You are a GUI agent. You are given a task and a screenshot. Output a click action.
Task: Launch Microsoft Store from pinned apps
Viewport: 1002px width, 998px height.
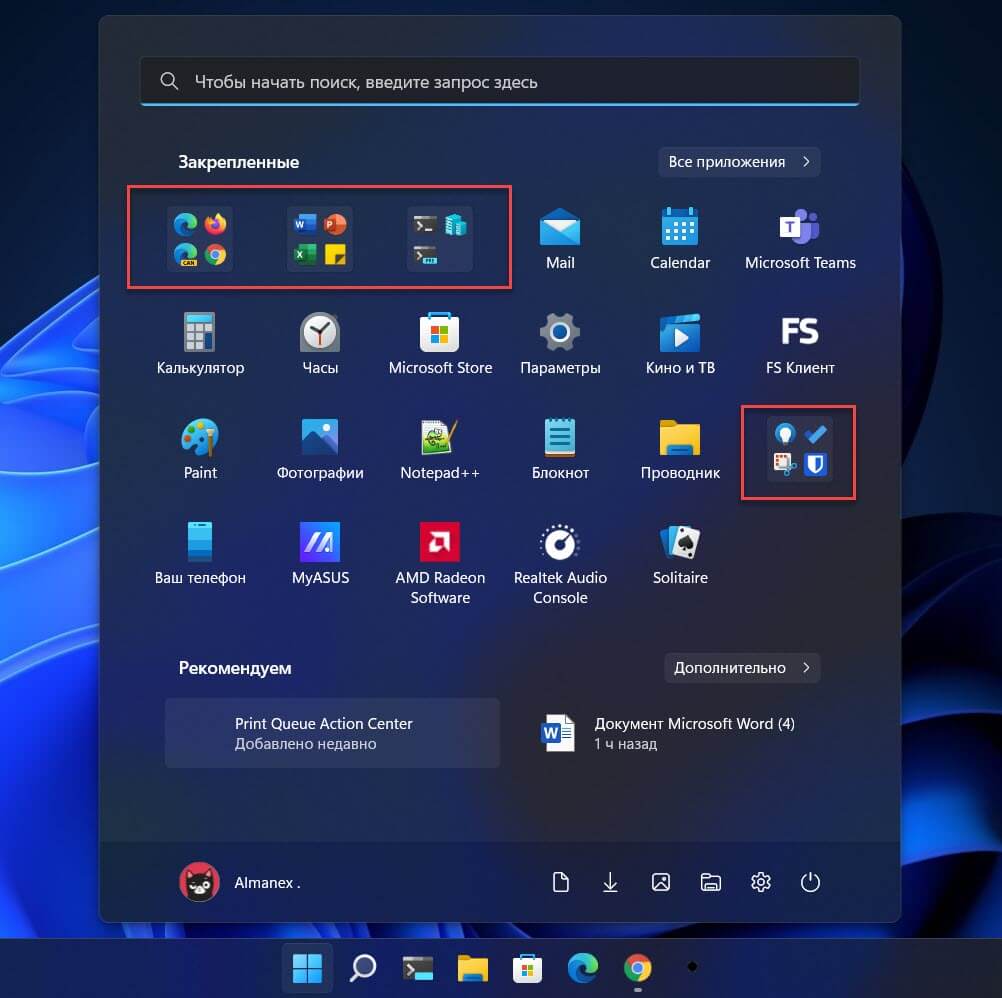[x=440, y=342]
